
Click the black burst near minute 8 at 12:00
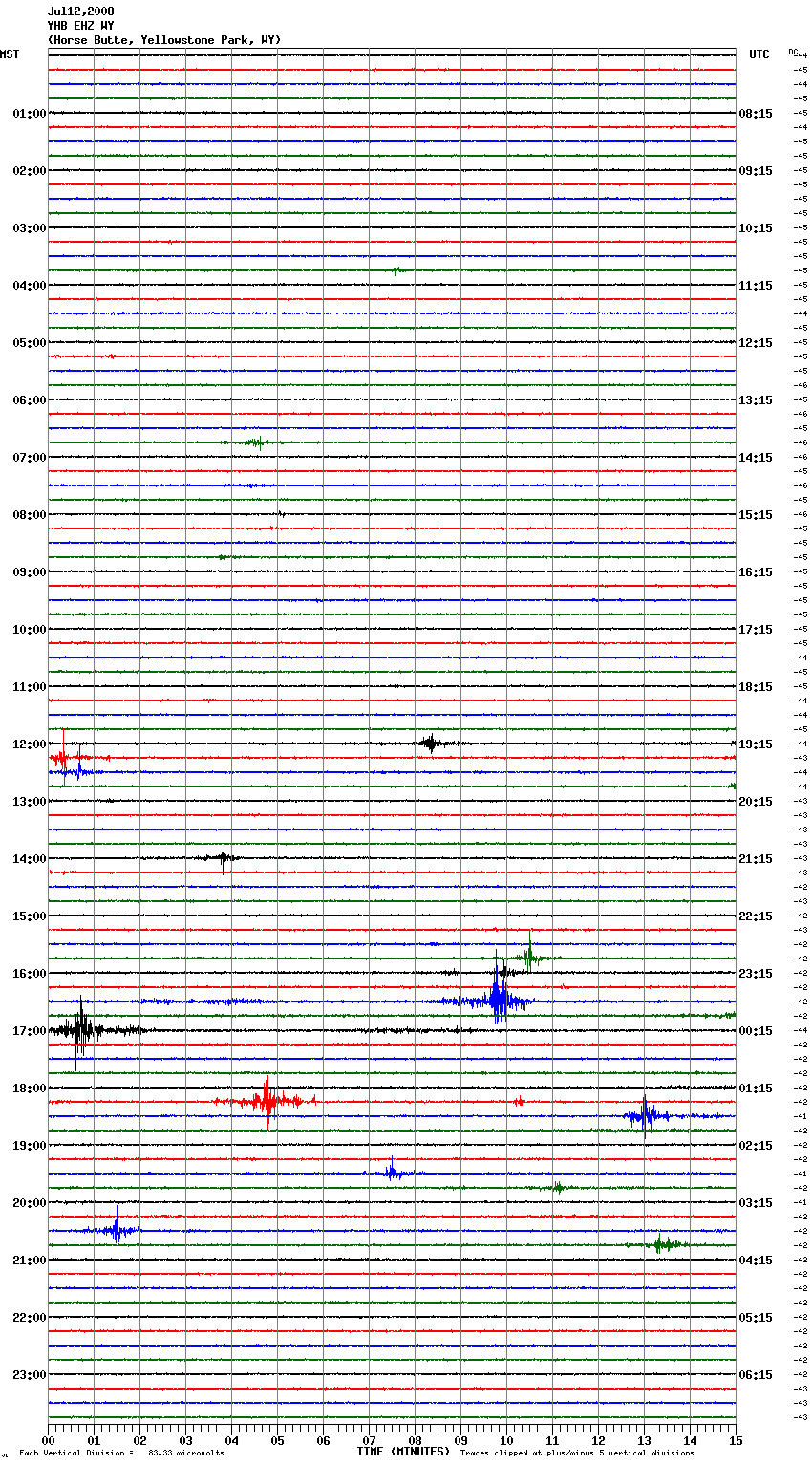tap(431, 744)
